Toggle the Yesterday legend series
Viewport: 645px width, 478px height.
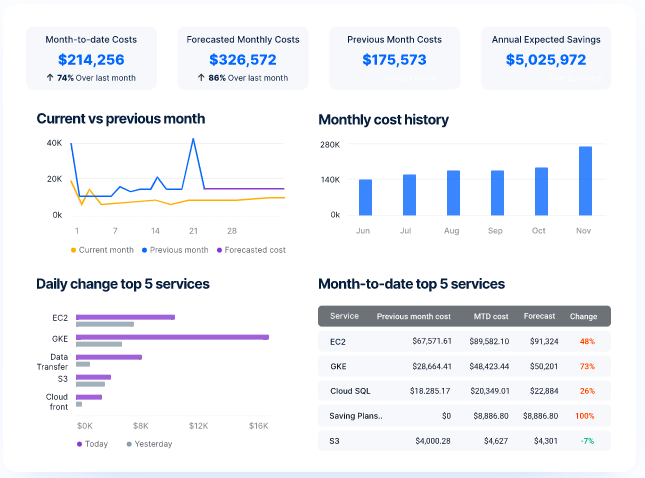(x=148, y=444)
